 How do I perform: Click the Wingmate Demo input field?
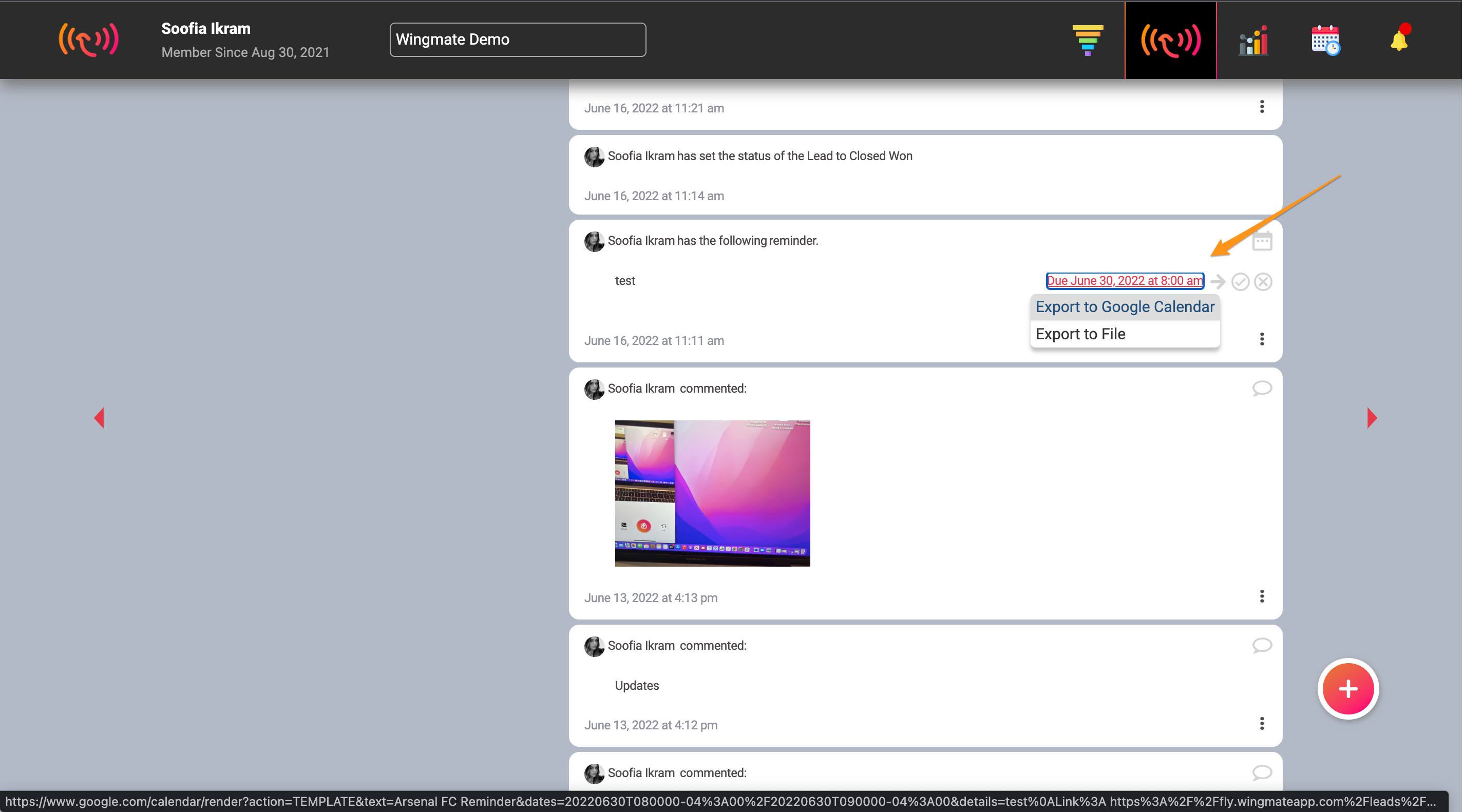tap(518, 40)
